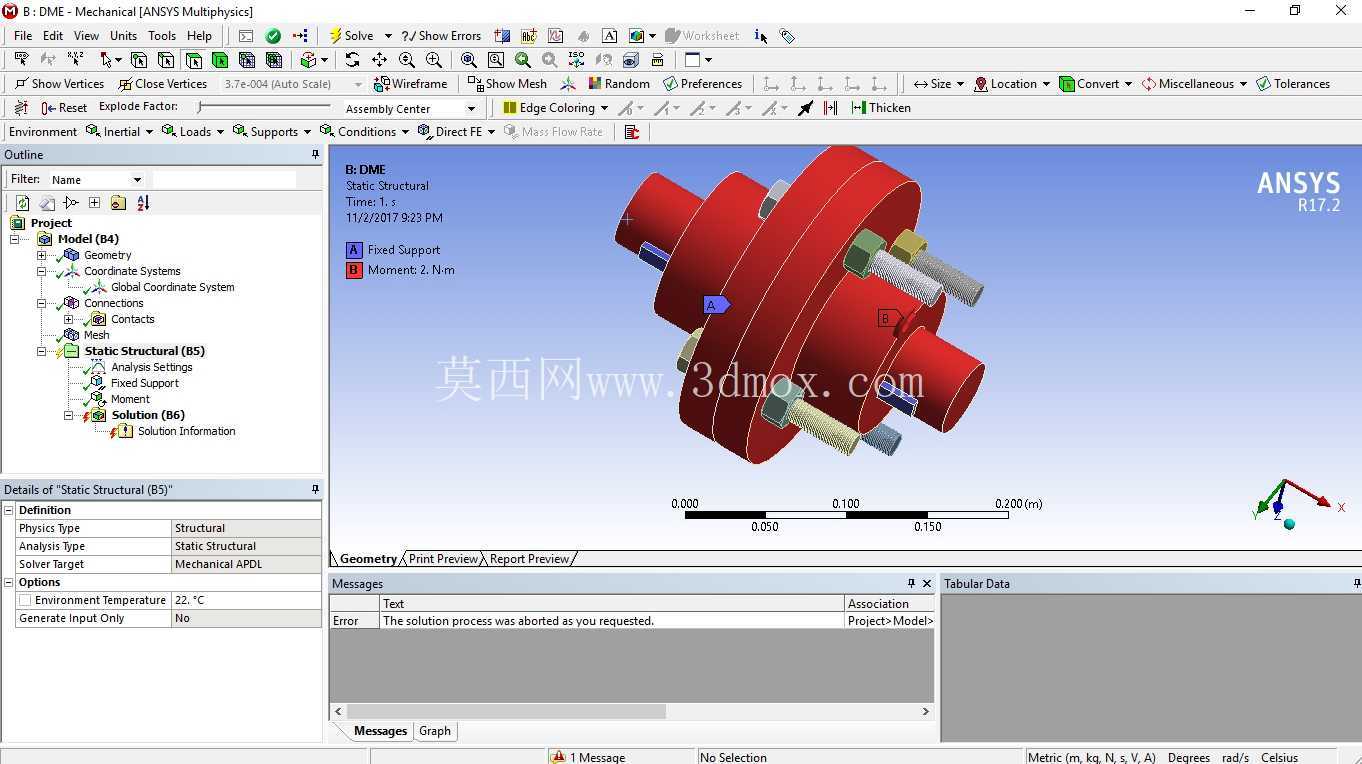Select Solution Information in the tree
1362x764 pixels.
tap(187, 431)
